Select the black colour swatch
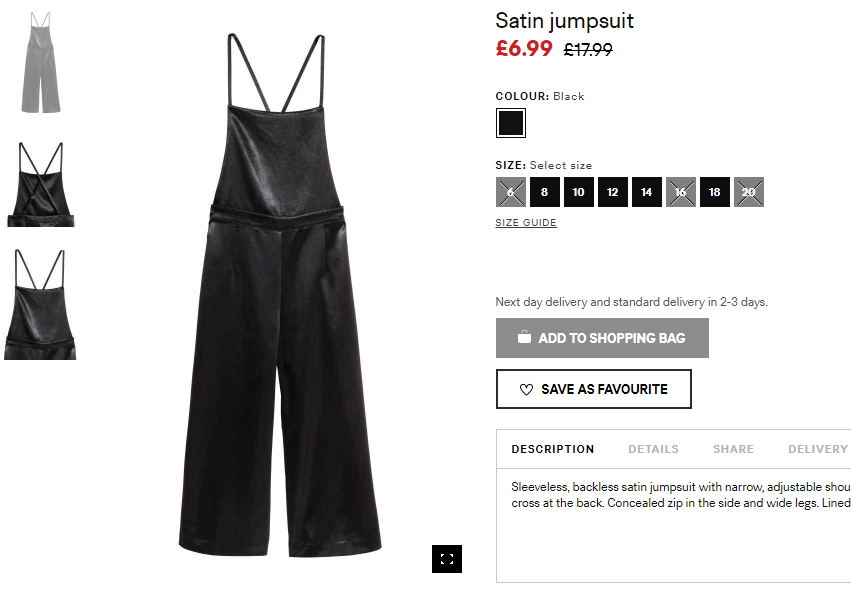The width and height of the screenshot is (851, 589). (511, 123)
